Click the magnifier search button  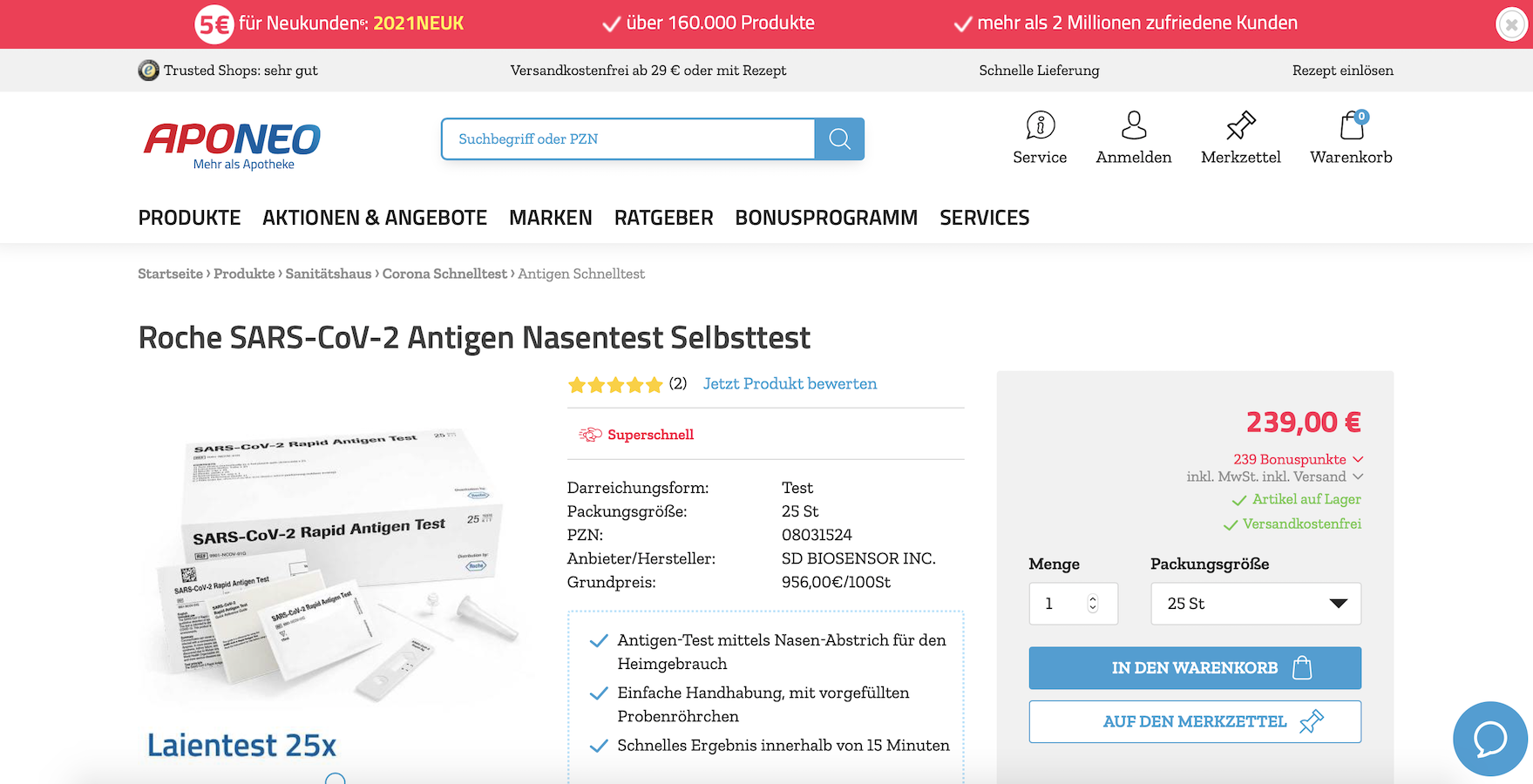pyautogui.click(x=839, y=139)
